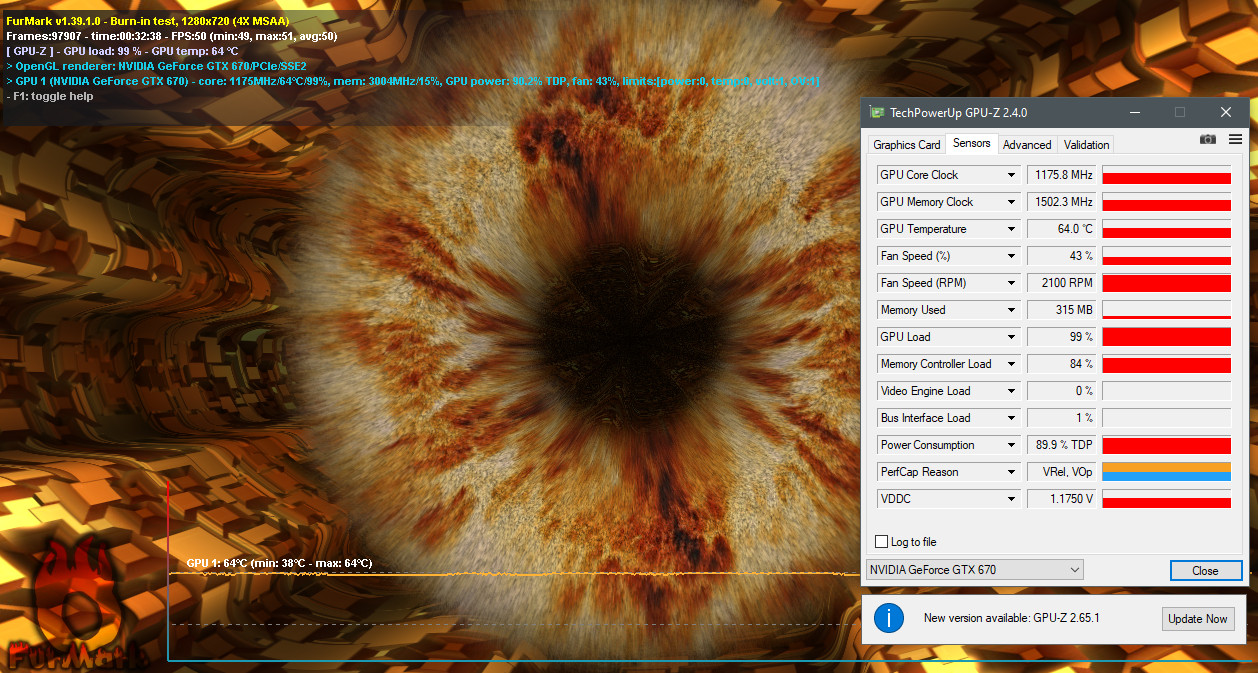Viewport: 1258px width, 673px height.
Task: Click the VDDC history graph
Action: (1167, 499)
